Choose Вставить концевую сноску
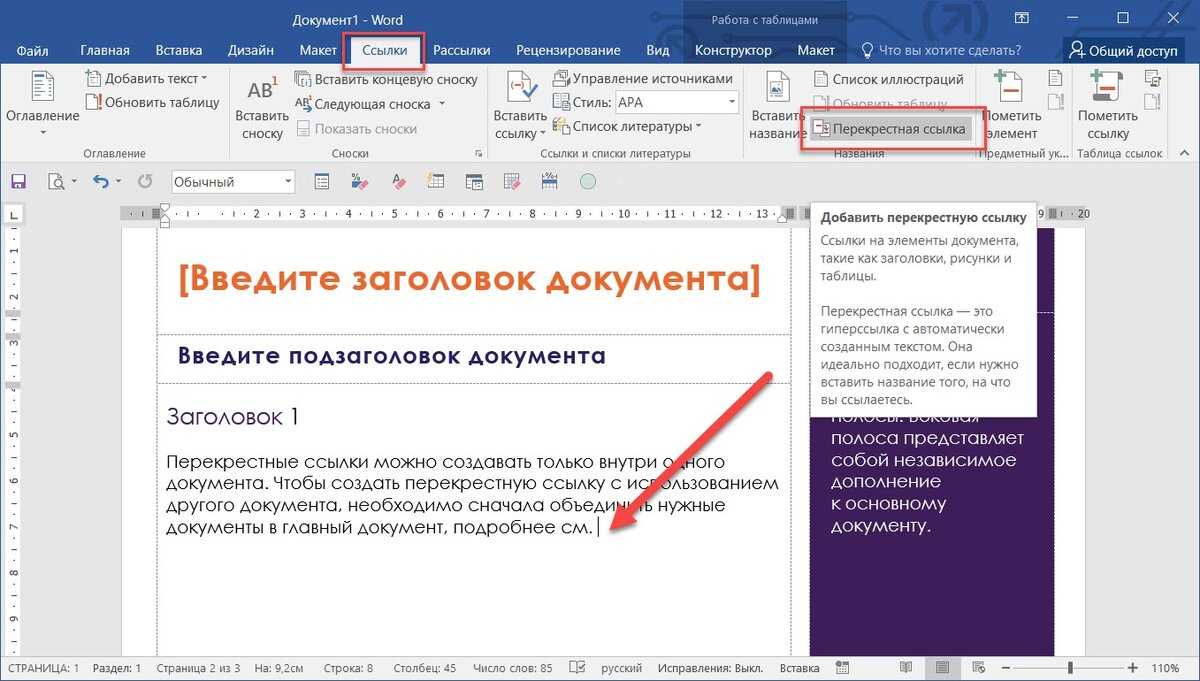The height and width of the screenshot is (681, 1200). tap(386, 79)
